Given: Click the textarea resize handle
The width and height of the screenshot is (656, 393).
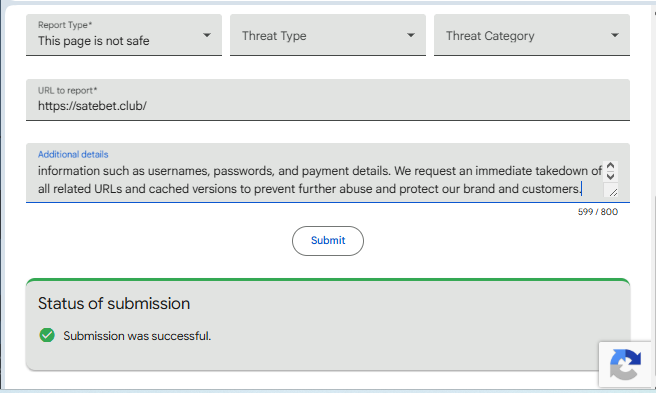Looking at the screenshot, I should pyautogui.click(x=613, y=192).
